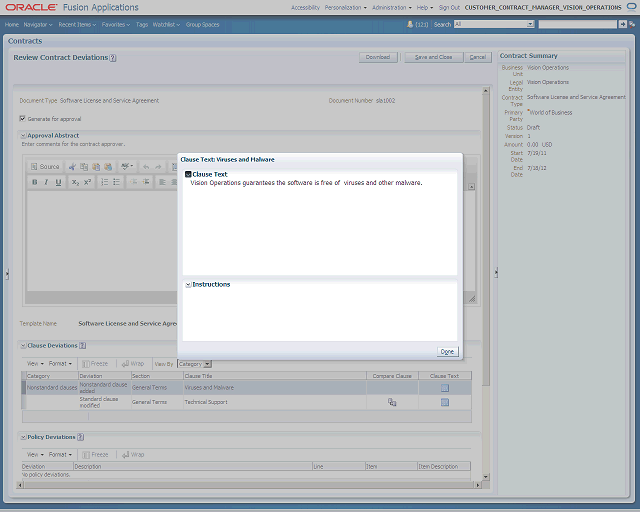Click Freeze in the Policy Deviations toolbar
The width and height of the screenshot is (640, 512).
[96, 454]
